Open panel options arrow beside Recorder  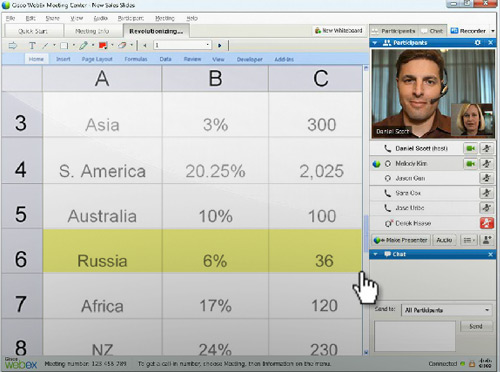pyautogui.click(x=493, y=31)
